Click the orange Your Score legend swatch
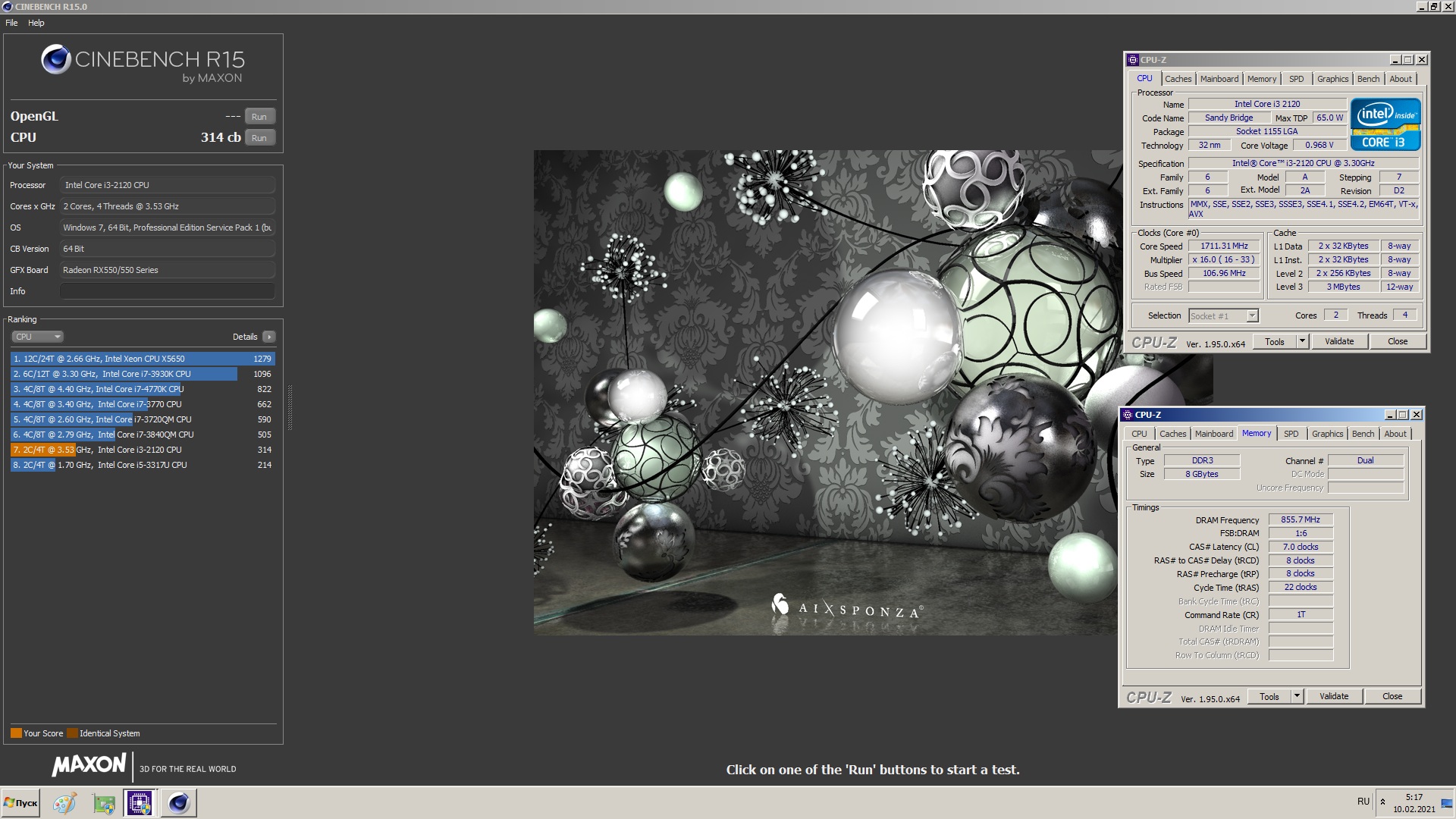Screen dimensions: 1456x819 [16, 733]
